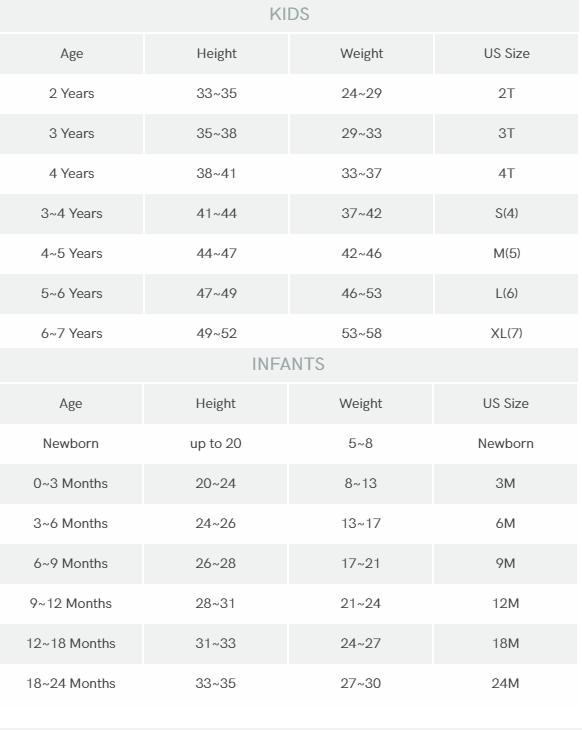
Task: Click the 2T size cell
Action: coord(507,94)
